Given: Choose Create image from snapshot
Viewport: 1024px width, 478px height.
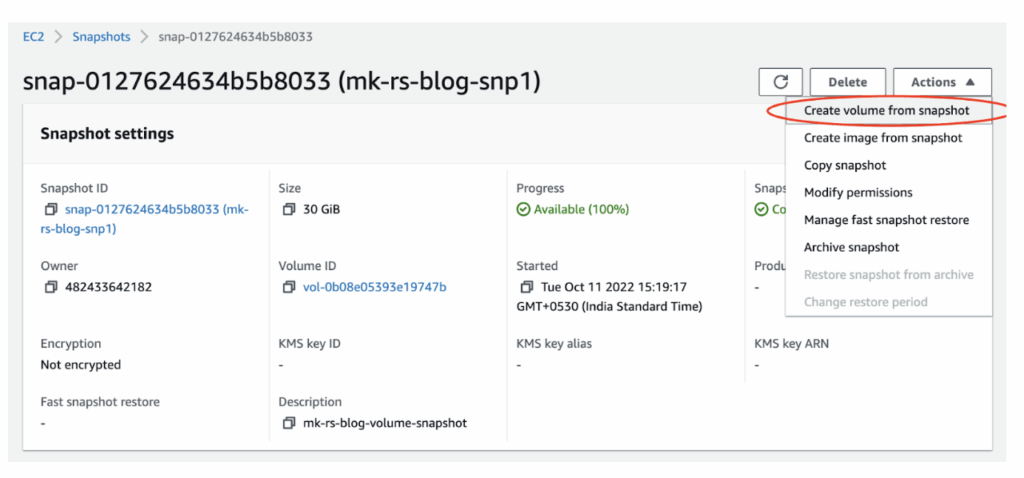Looking at the screenshot, I should point(882,138).
